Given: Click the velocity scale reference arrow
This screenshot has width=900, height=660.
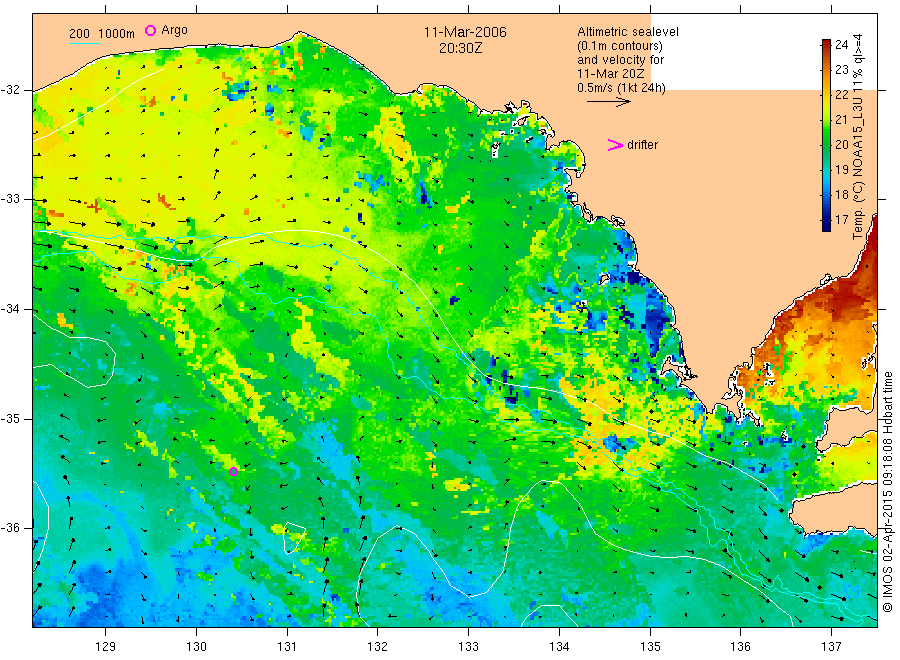Looking at the screenshot, I should 608,102.
